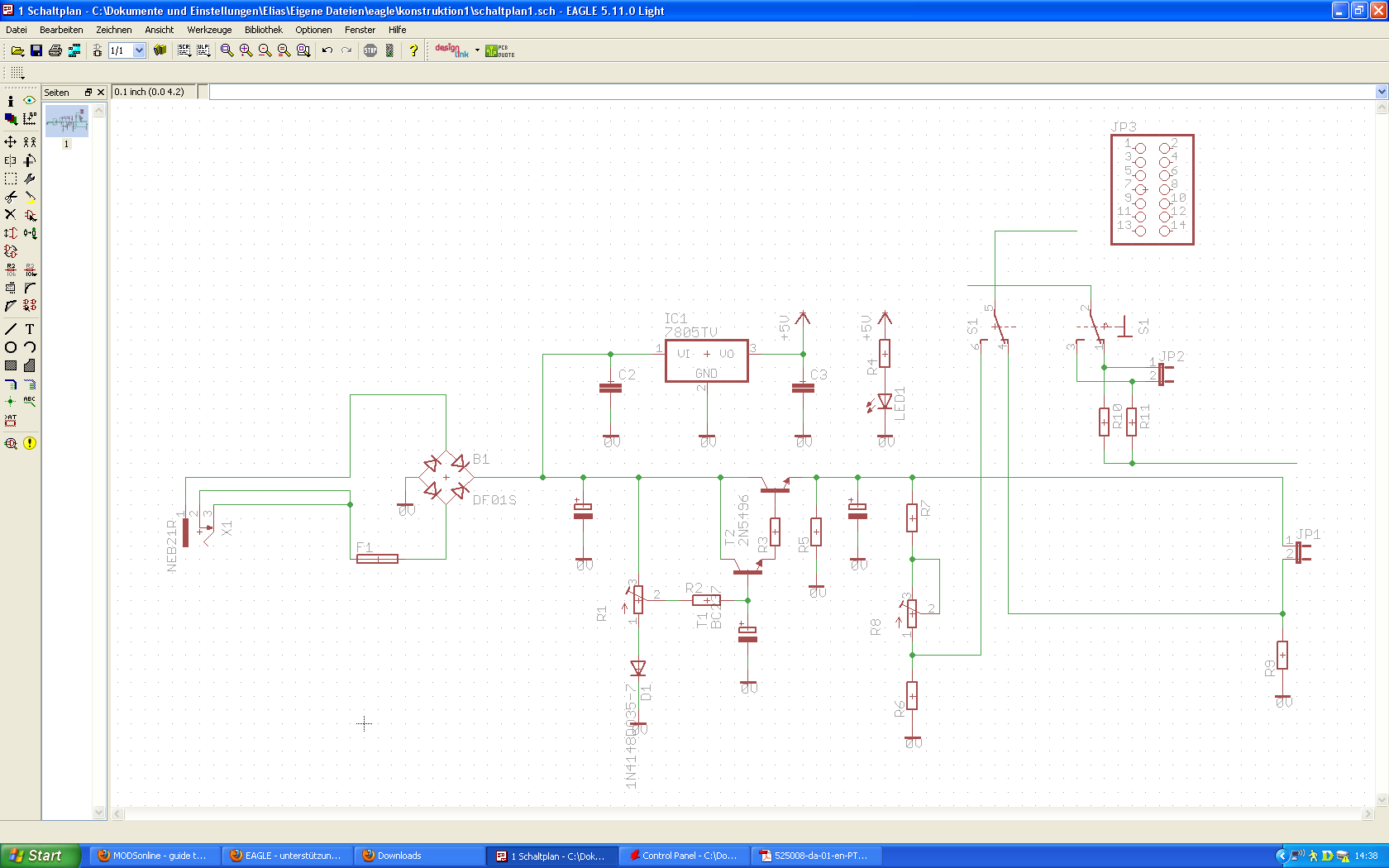Open the Datei menu
The image size is (1389, 868).
pos(17,30)
